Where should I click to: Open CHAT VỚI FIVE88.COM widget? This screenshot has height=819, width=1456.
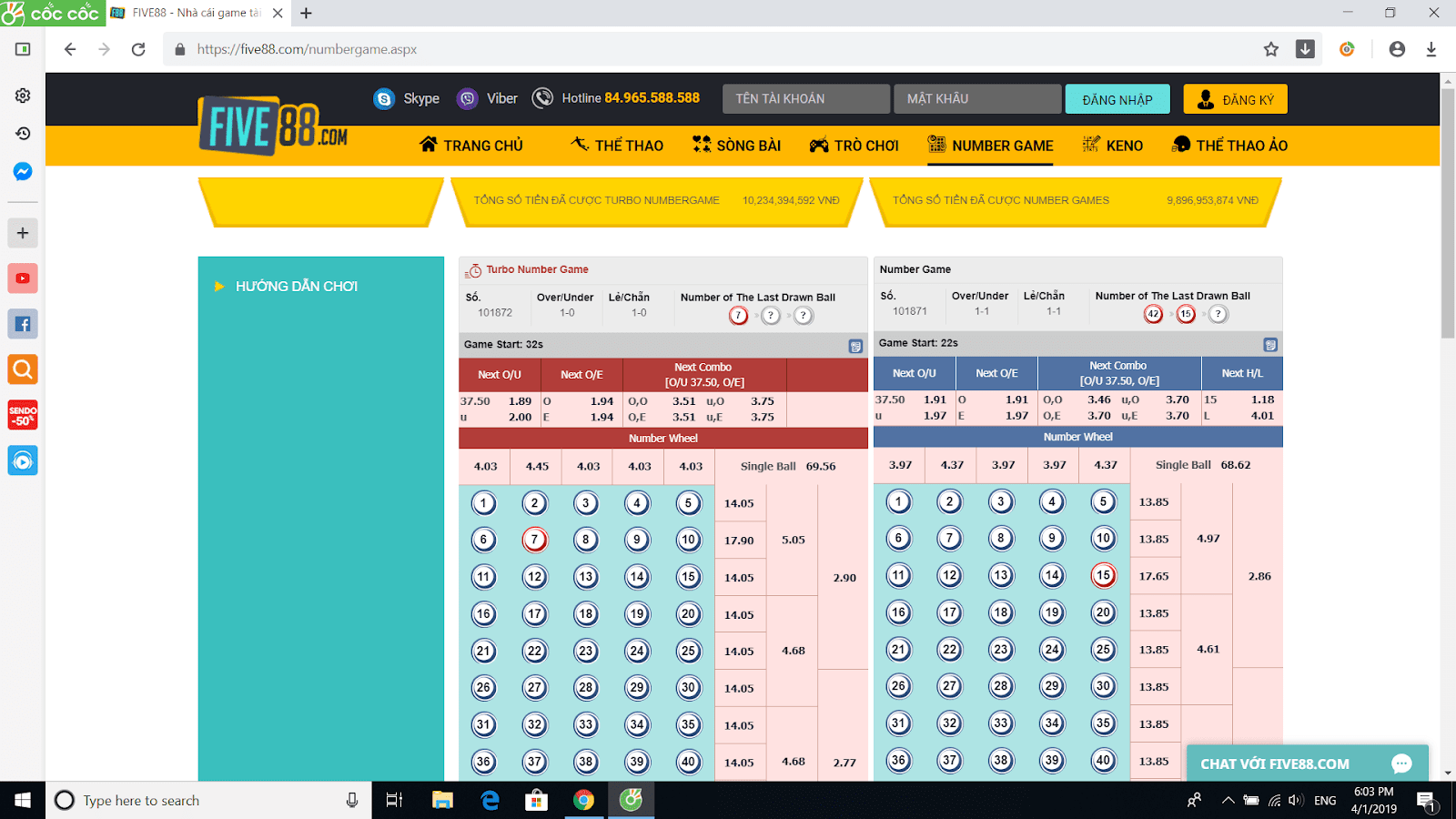click(x=1308, y=763)
